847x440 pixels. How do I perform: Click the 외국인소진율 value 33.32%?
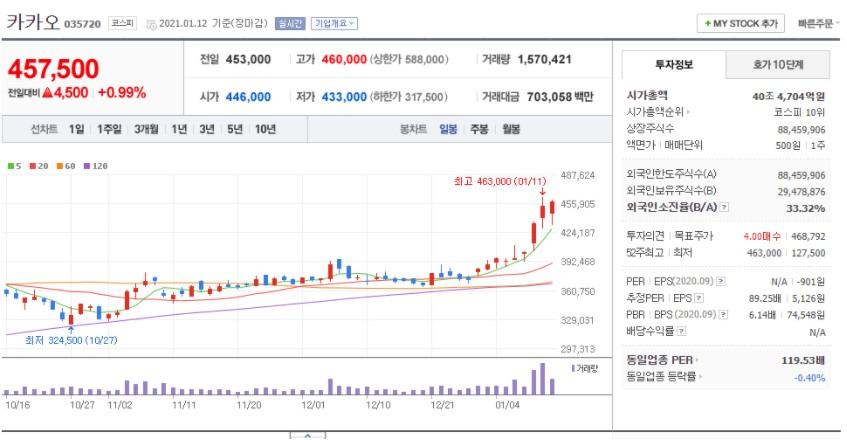(x=805, y=208)
